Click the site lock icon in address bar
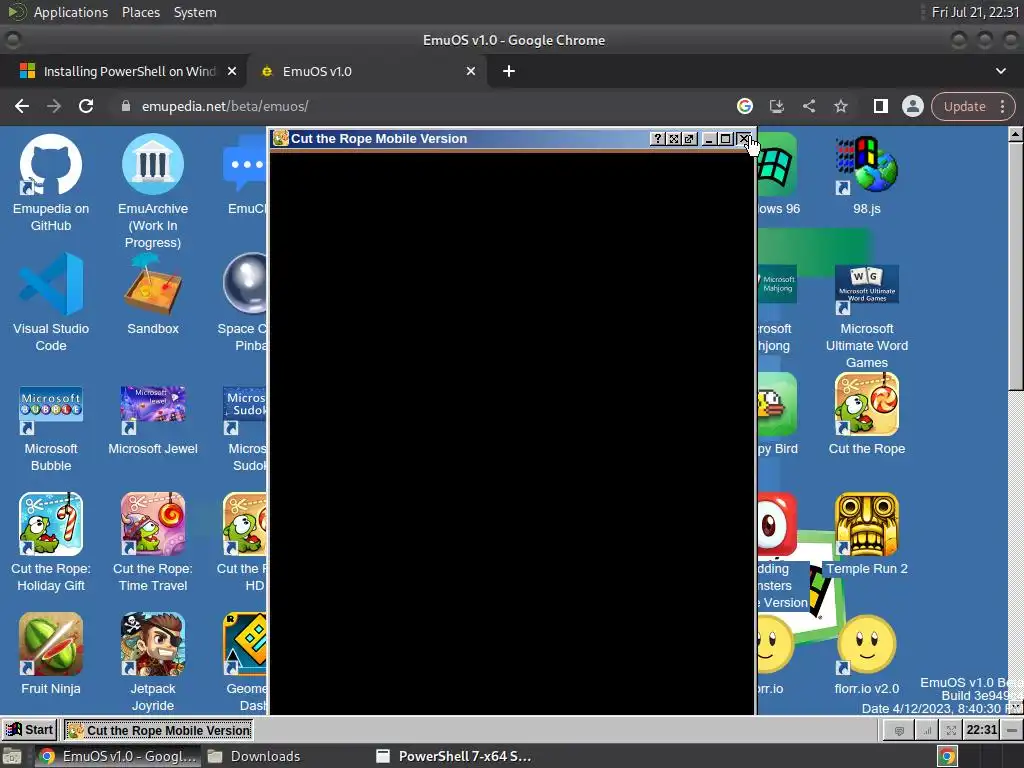The width and height of the screenshot is (1024, 768). click(125, 106)
